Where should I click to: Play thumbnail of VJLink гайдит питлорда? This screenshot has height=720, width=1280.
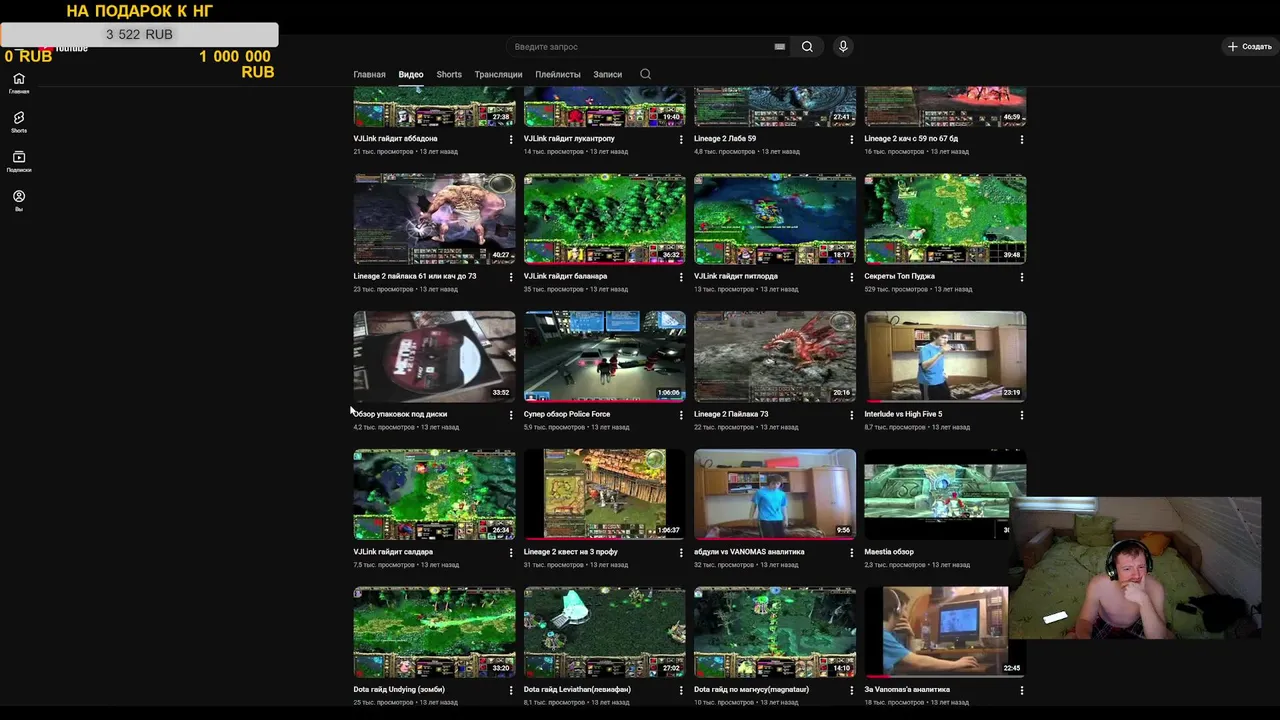pyautogui.click(x=775, y=219)
